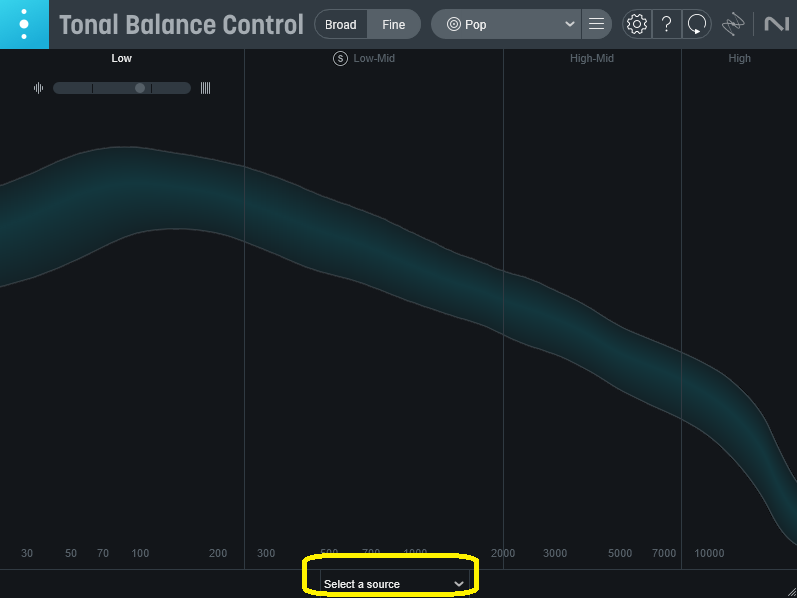This screenshot has height=598, width=797.
Task: Open the Pop target curve dropdown
Action: pyautogui.click(x=506, y=24)
